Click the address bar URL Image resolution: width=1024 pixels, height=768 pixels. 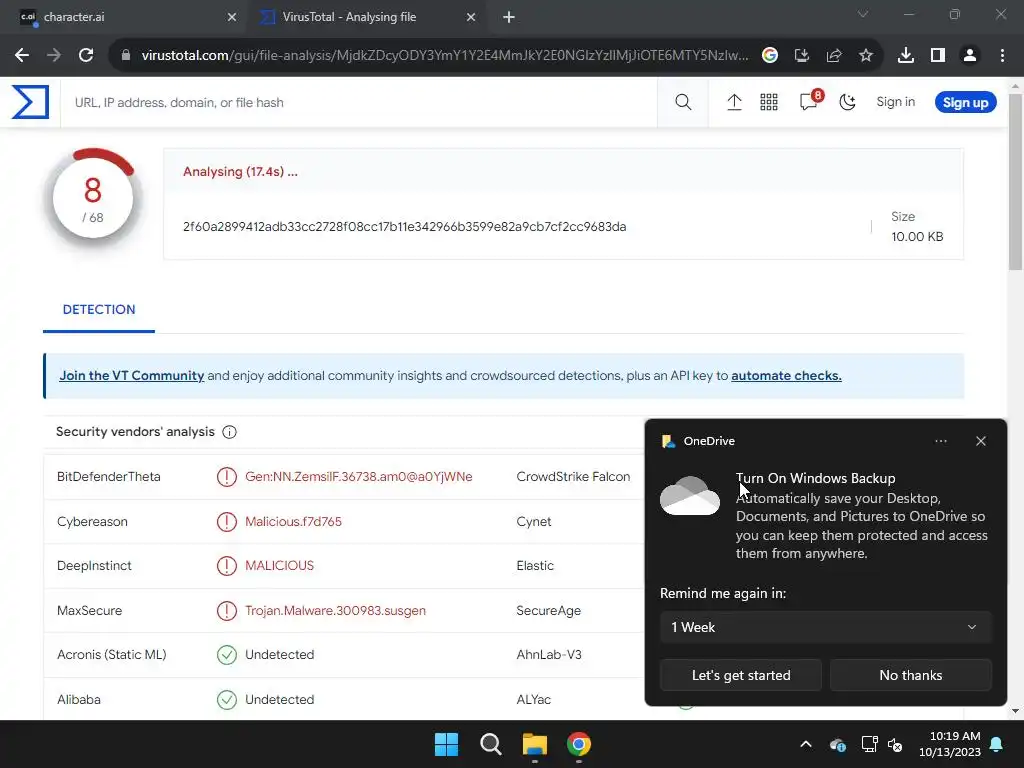445,56
